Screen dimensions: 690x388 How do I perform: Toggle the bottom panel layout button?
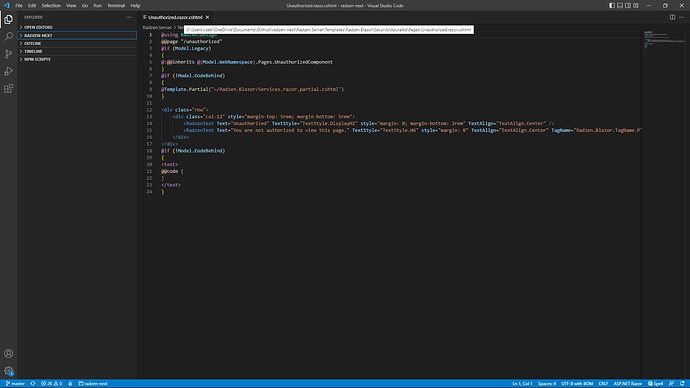(x=620, y=6)
